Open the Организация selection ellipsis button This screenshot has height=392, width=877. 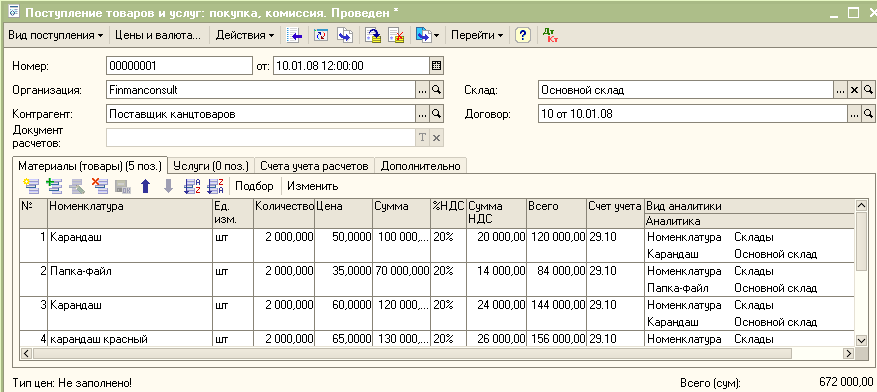(x=423, y=89)
